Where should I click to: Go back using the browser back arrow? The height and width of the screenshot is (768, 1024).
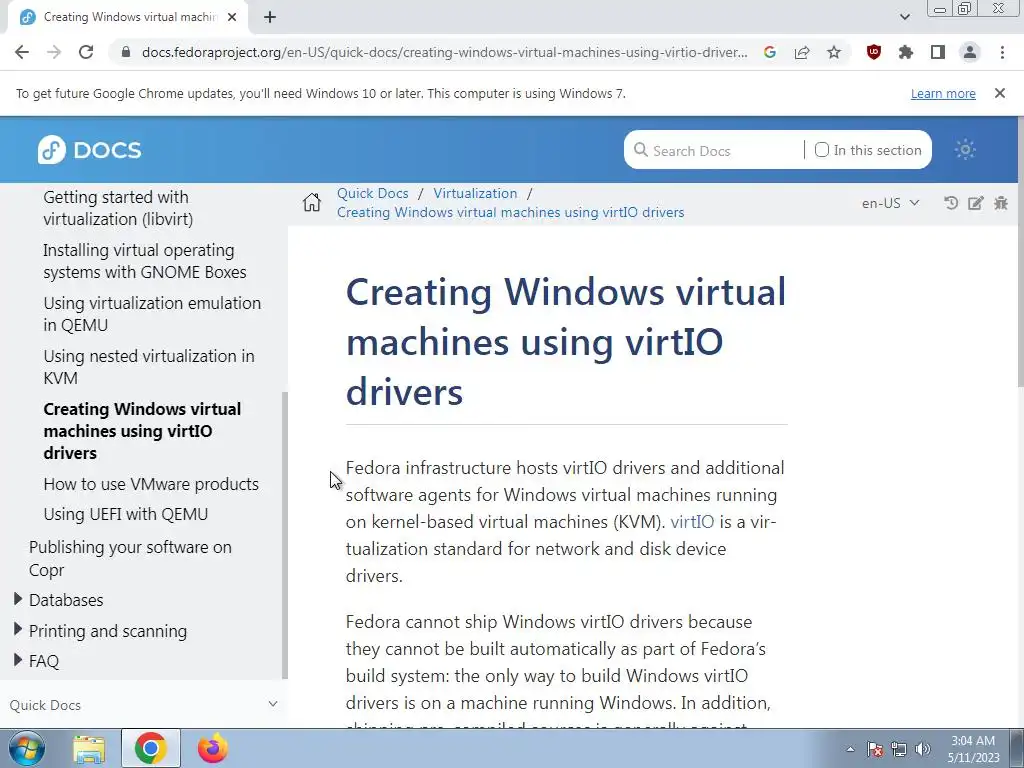tap(22, 52)
